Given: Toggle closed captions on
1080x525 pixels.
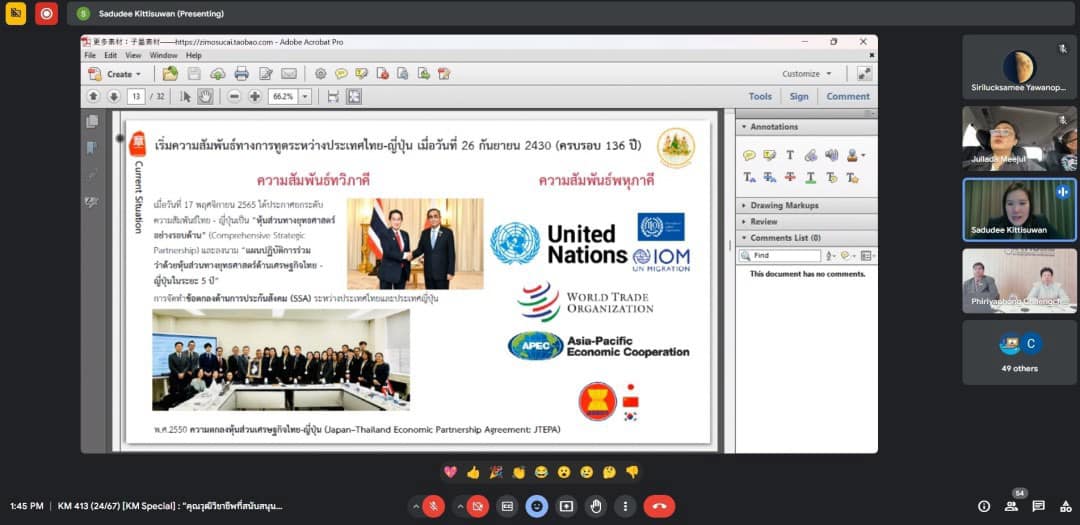Looking at the screenshot, I should click(507, 506).
